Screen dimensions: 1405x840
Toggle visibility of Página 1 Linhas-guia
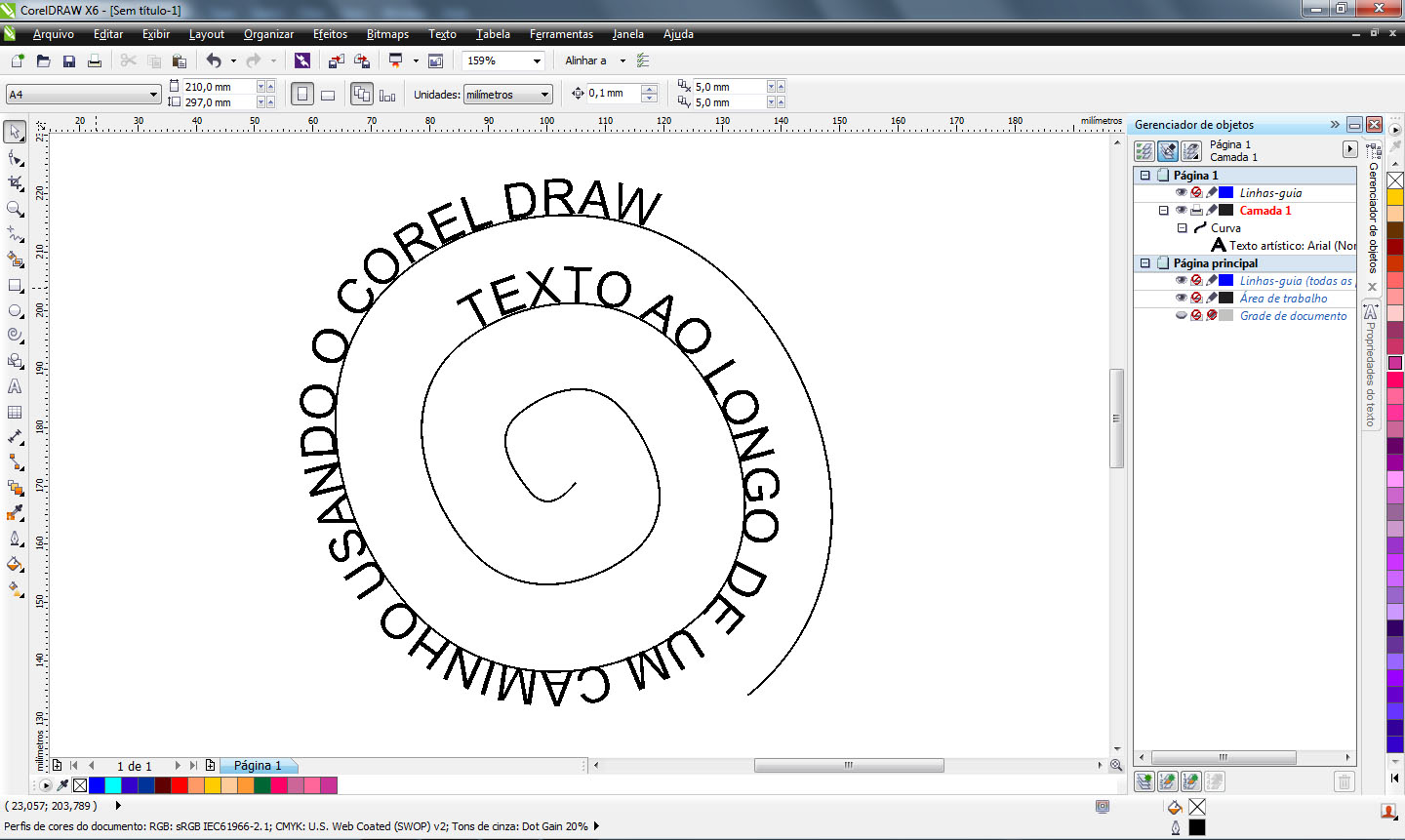point(1181,193)
